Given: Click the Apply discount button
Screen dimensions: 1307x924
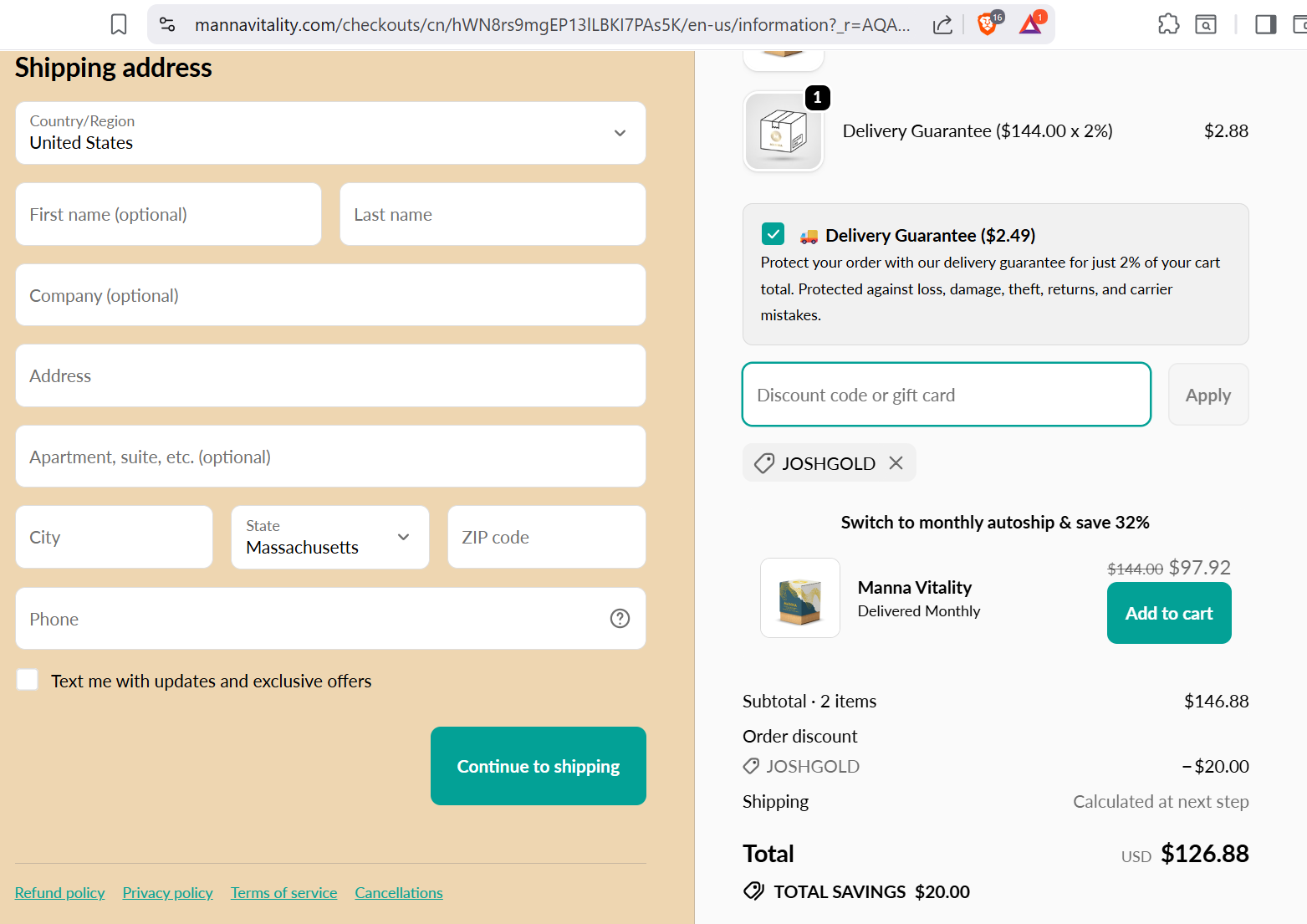Looking at the screenshot, I should pos(1208,395).
